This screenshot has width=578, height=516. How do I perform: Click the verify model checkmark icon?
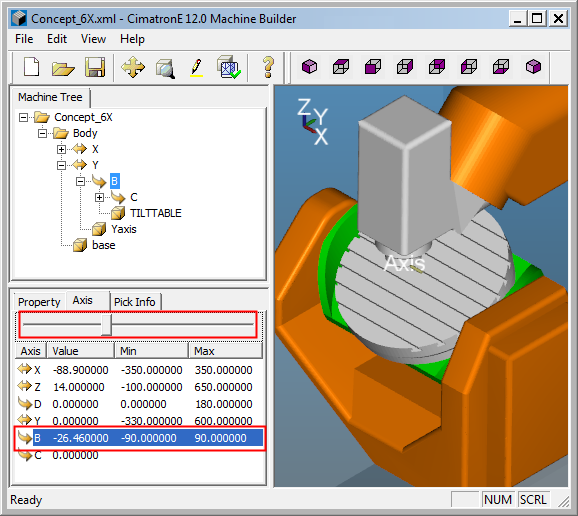(x=229, y=67)
